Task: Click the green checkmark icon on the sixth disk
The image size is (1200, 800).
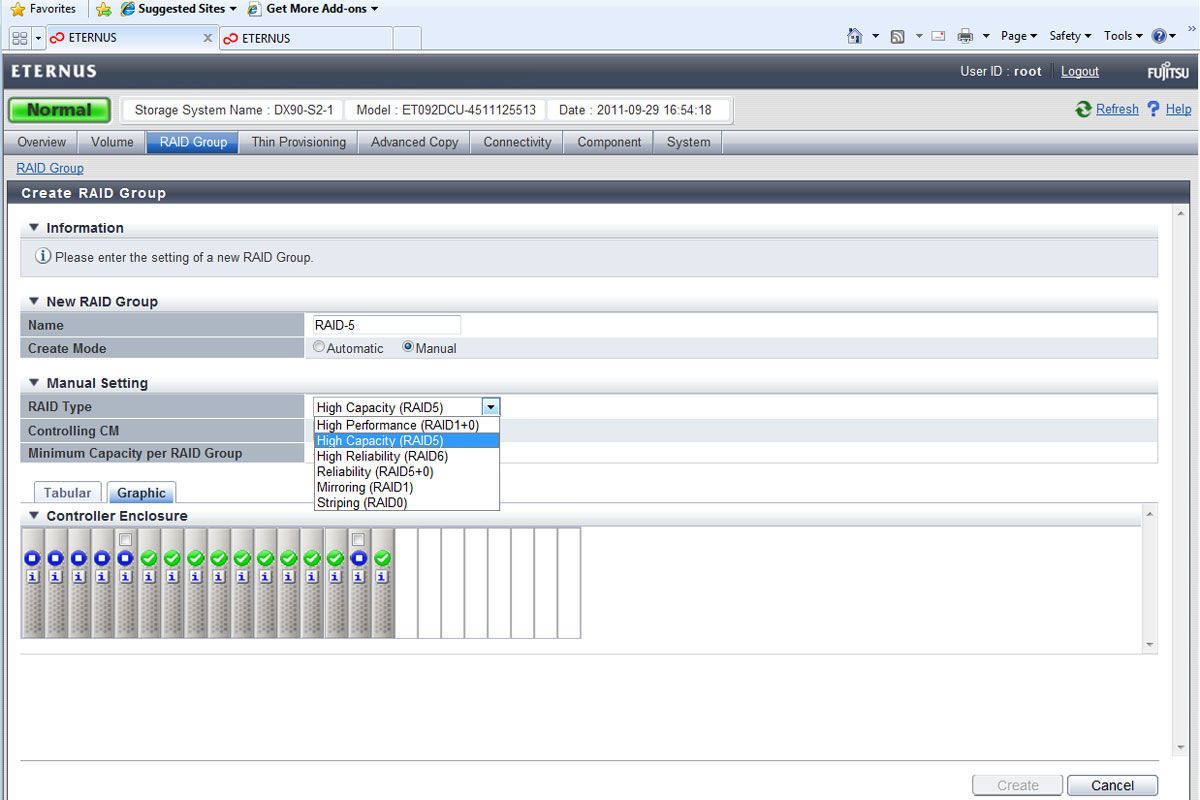Action: 148,558
